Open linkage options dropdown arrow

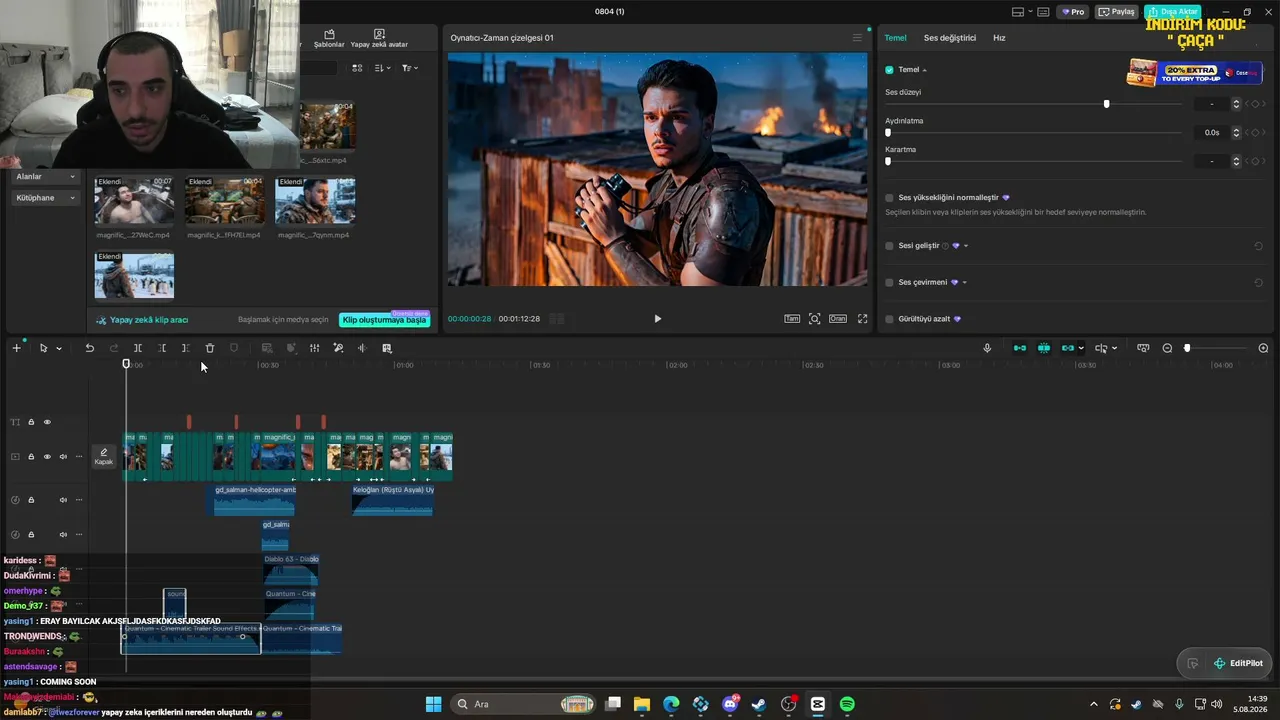tap(1081, 349)
